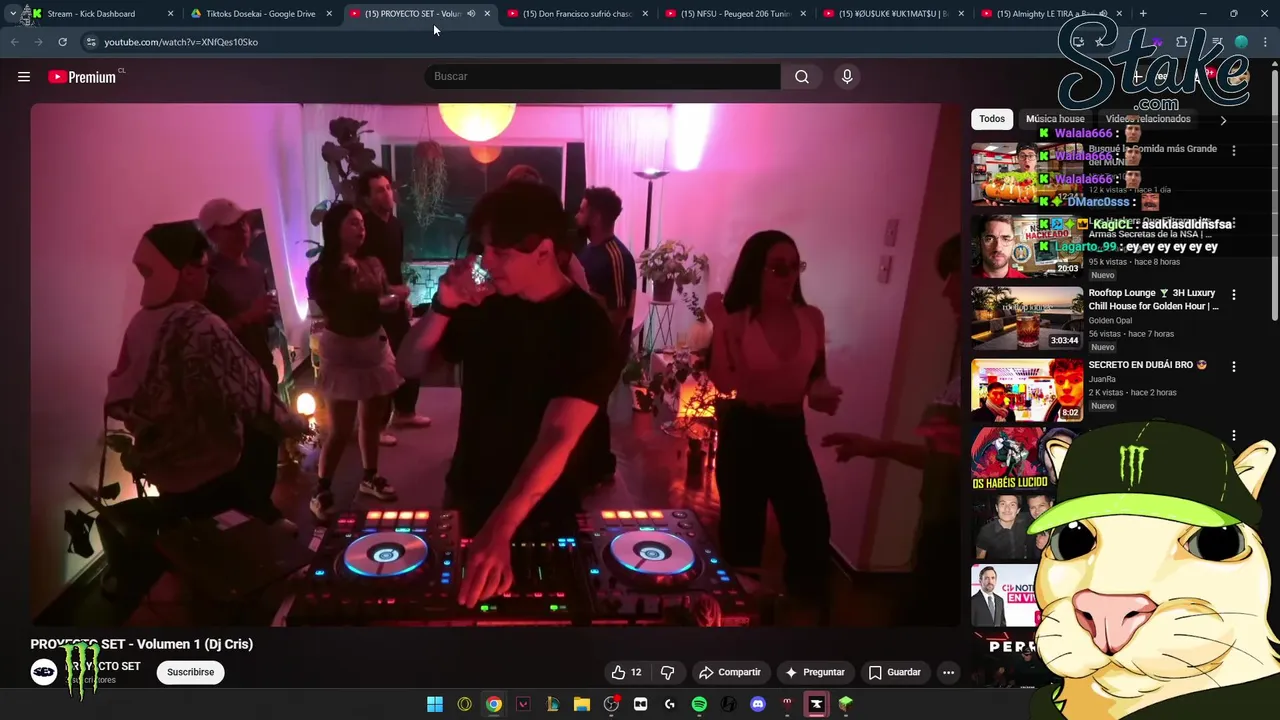
Task: Open options for Busqué la Comida video
Action: [1233, 151]
